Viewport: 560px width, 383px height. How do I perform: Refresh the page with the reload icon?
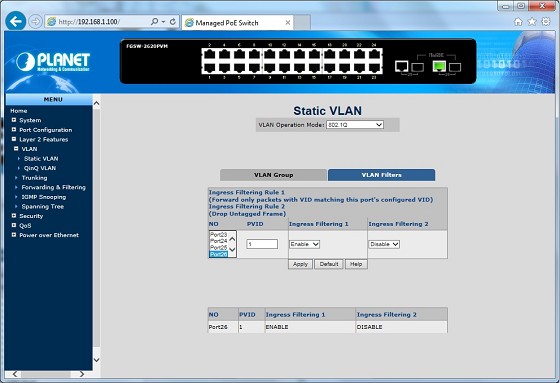pos(173,22)
